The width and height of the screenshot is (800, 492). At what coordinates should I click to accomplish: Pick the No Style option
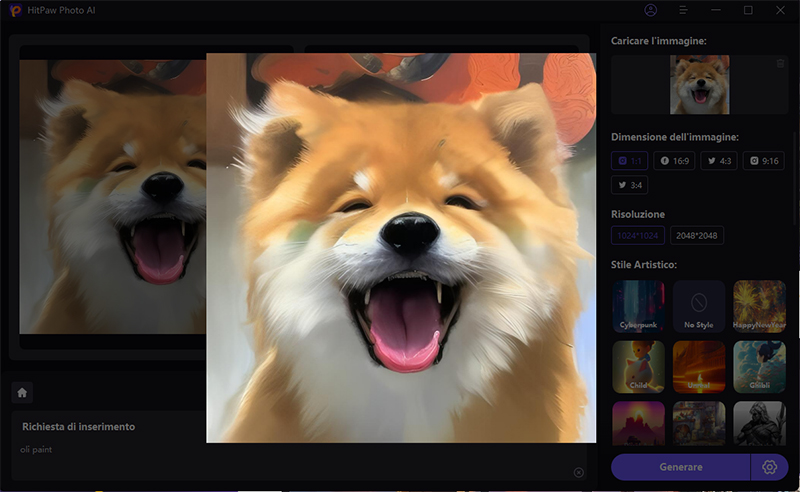[x=699, y=306]
